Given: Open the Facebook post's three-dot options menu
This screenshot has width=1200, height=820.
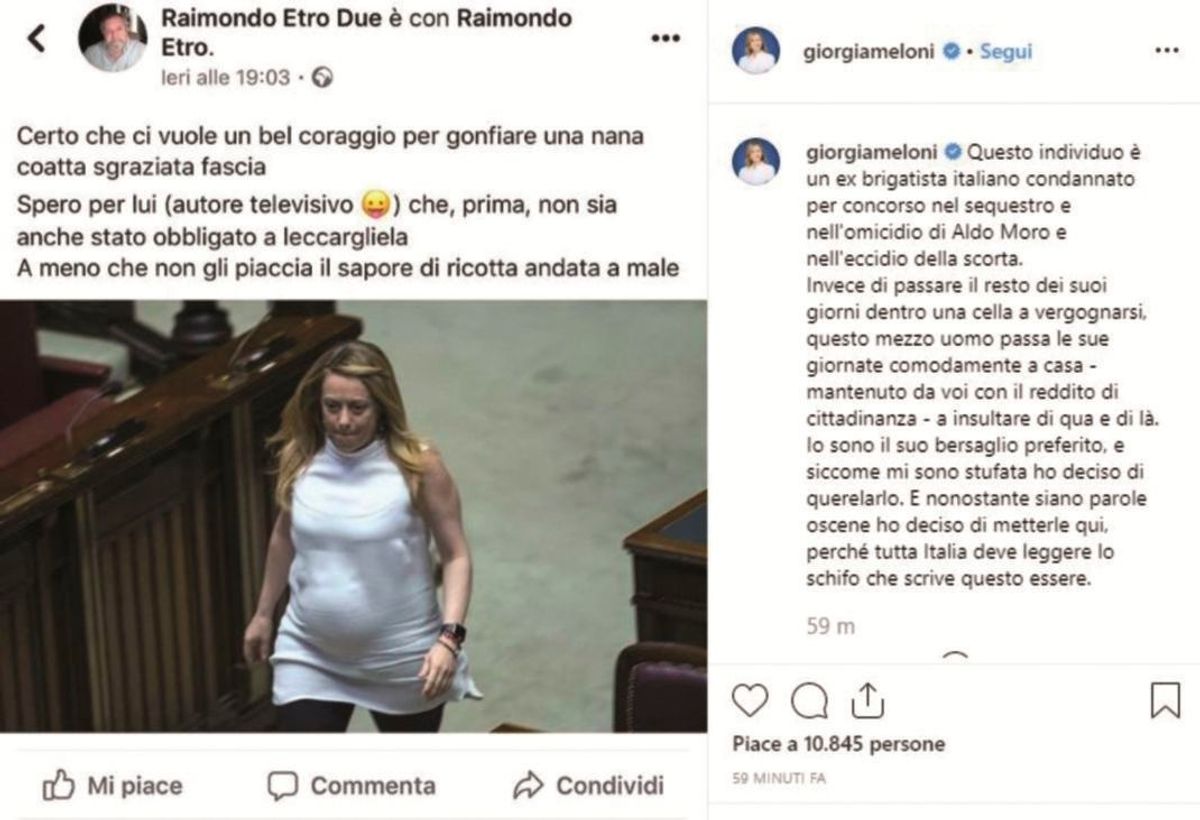Looking at the screenshot, I should tap(665, 39).
